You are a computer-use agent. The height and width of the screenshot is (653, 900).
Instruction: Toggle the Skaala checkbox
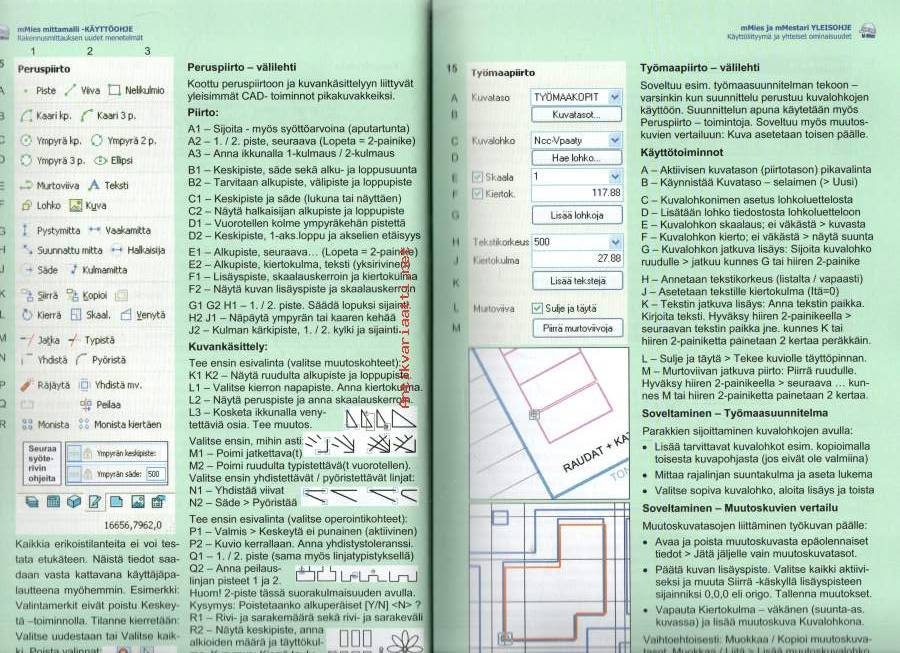click(x=478, y=176)
